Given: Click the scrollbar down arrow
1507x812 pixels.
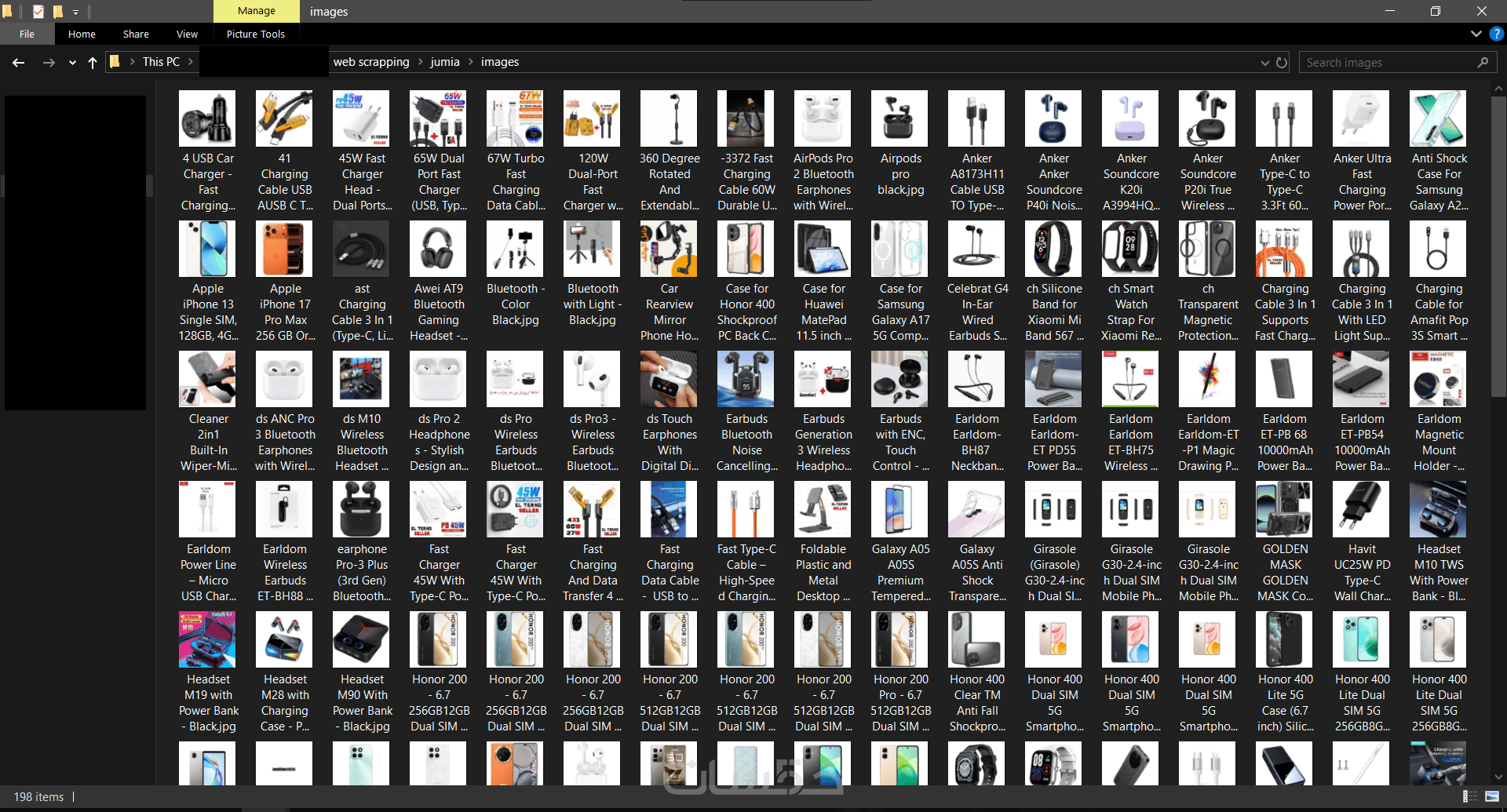Looking at the screenshot, I should pyautogui.click(x=1499, y=777).
